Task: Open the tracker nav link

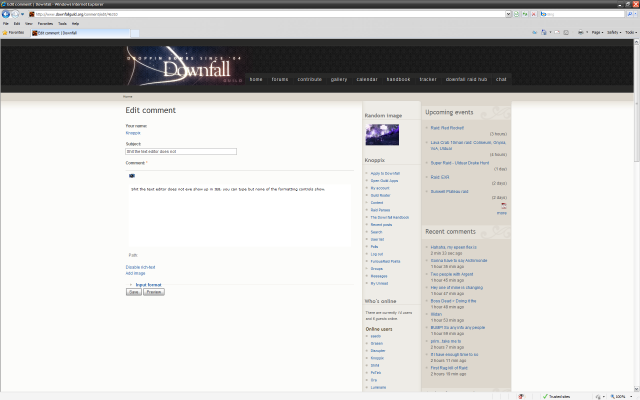Action: point(428,80)
